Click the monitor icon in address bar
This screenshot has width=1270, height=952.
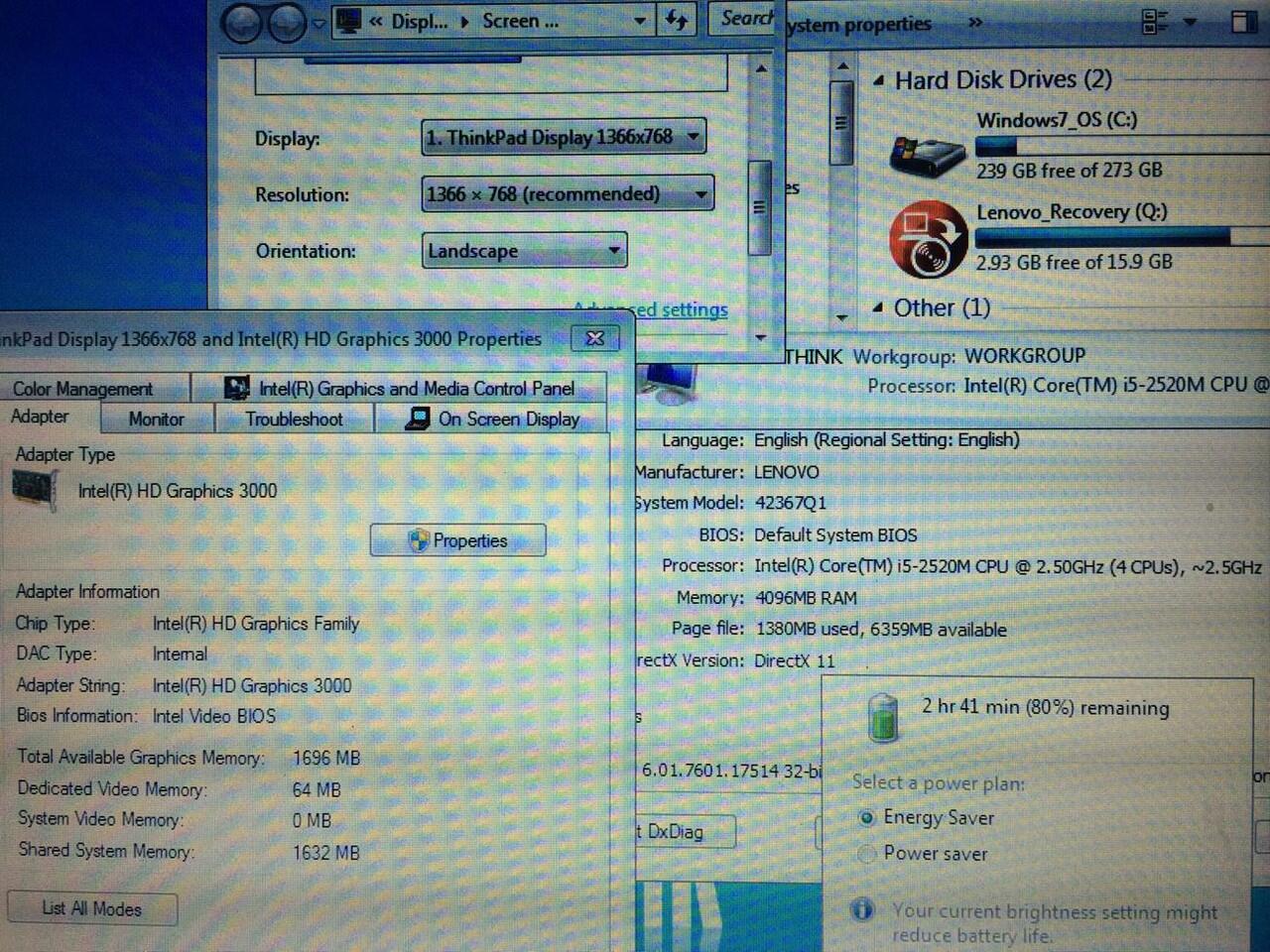[x=348, y=21]
